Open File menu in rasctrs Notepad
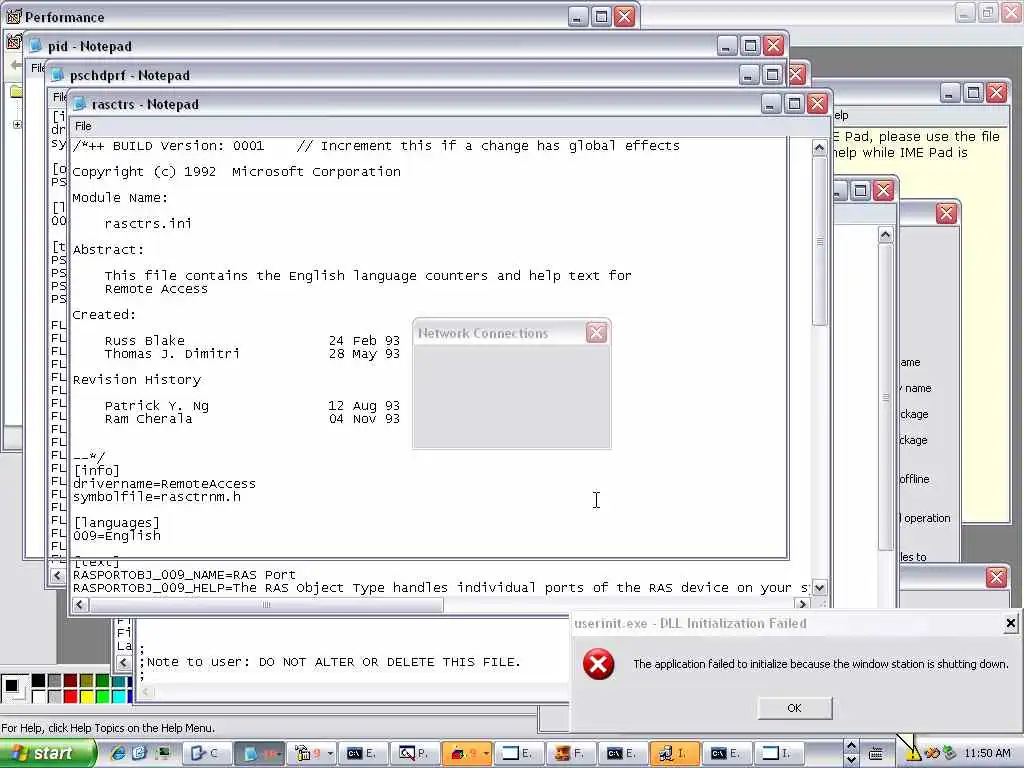1024x768 pixels. [x=84, y=126]
